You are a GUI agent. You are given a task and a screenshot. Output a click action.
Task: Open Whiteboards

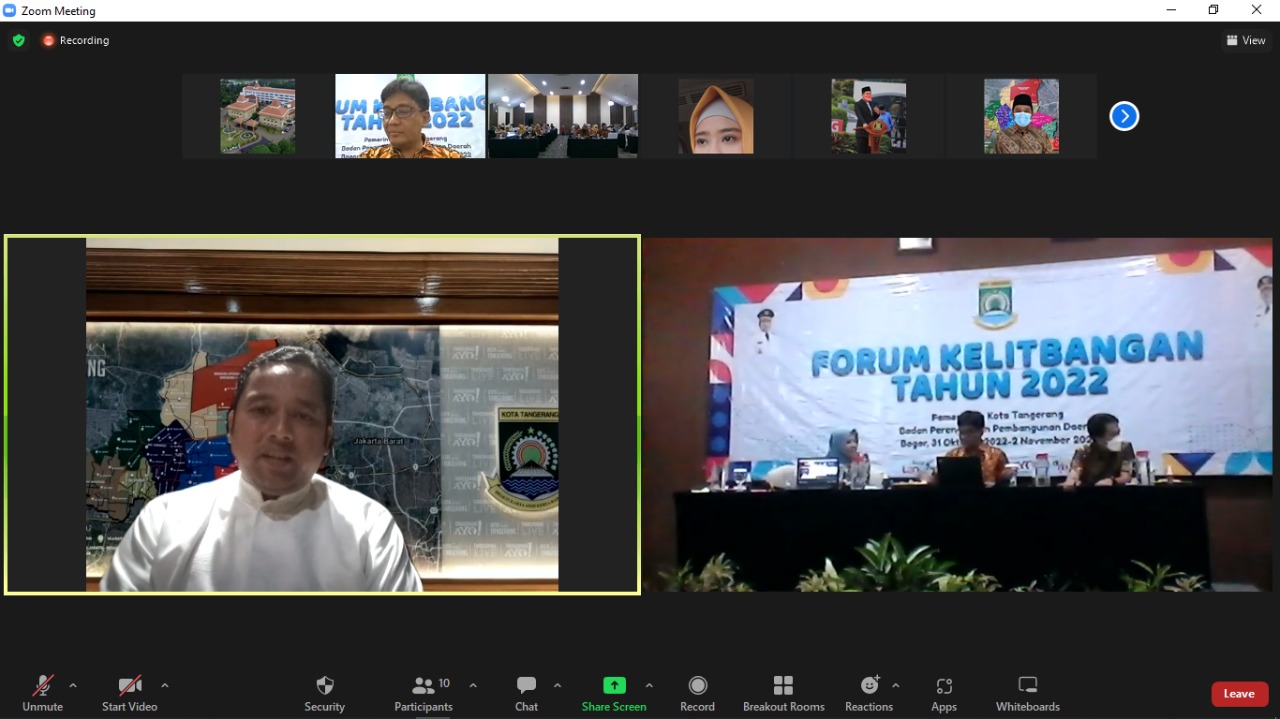coord(1027,693)
